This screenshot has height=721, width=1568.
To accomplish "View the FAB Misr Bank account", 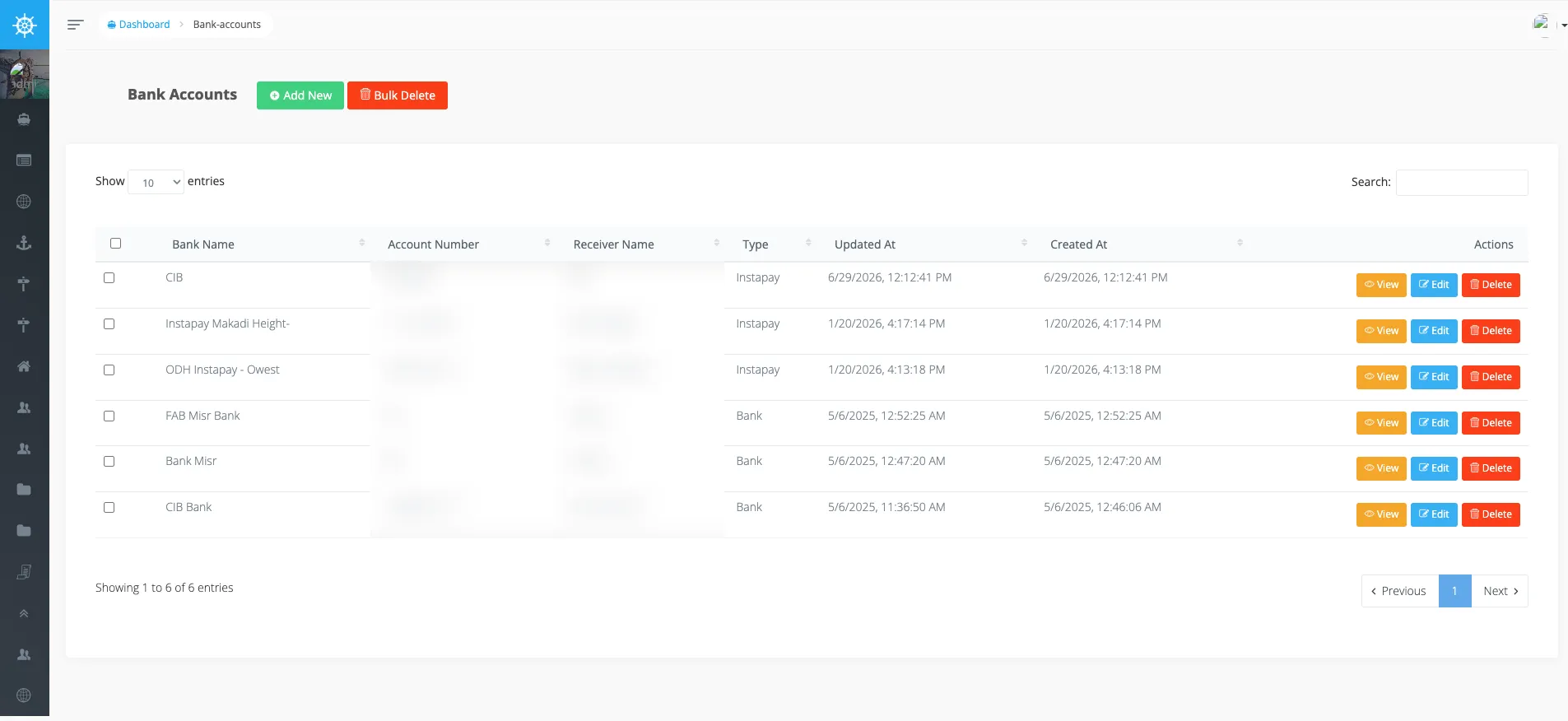I will (1381, 423).
